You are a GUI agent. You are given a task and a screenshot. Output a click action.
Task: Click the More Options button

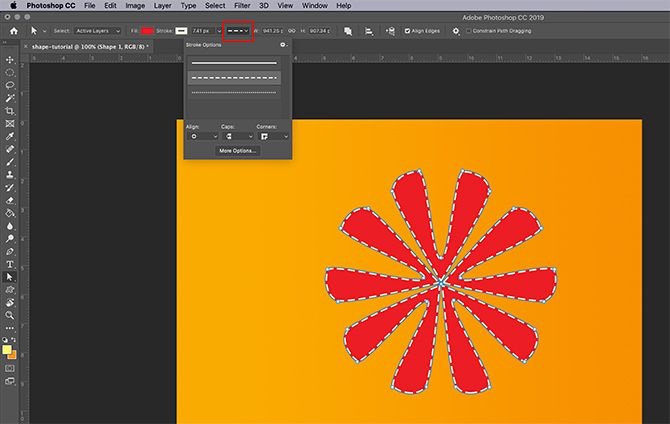(x=237, y=150)
